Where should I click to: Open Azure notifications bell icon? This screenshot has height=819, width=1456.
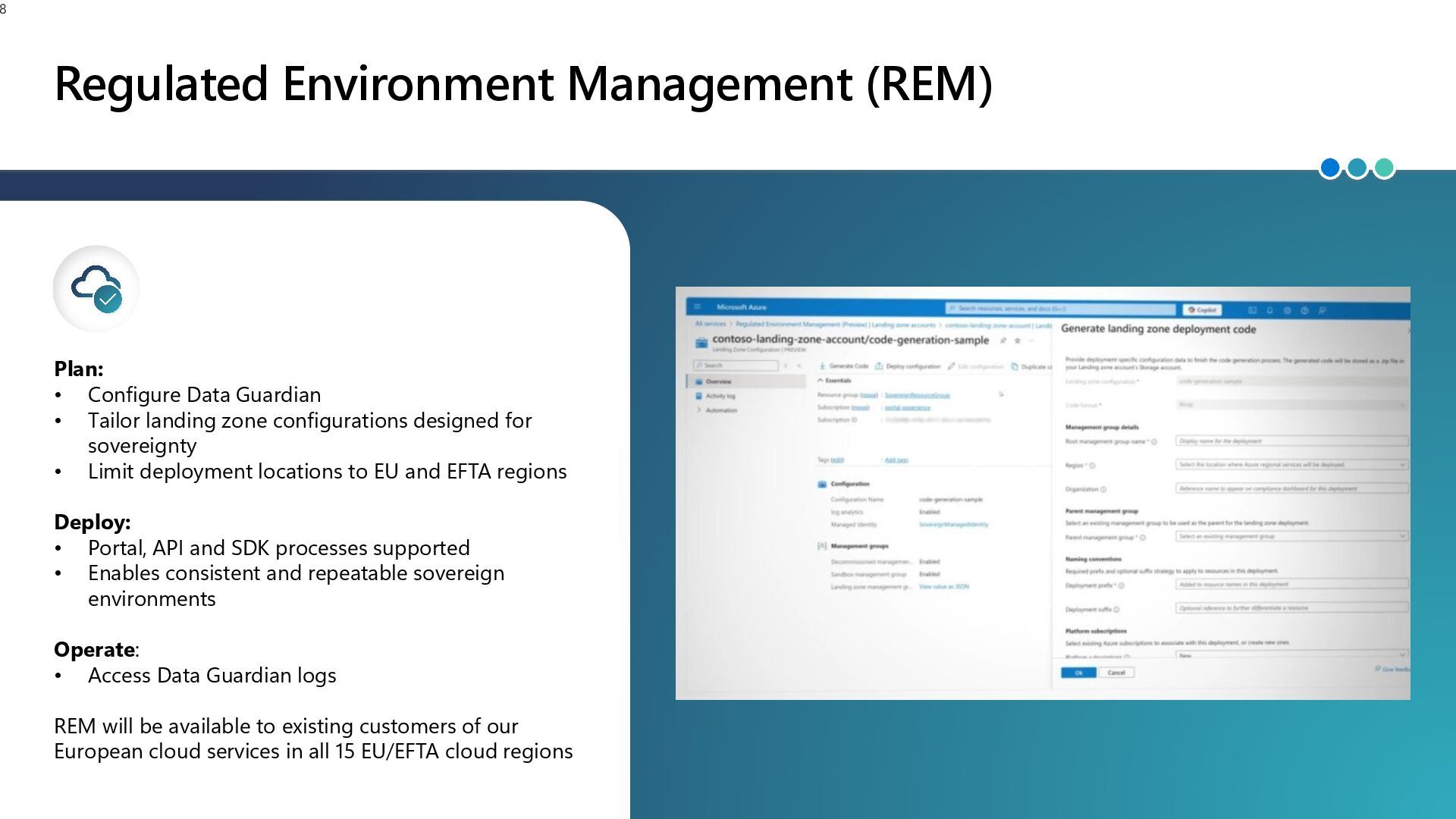(x=1269, y=310)
